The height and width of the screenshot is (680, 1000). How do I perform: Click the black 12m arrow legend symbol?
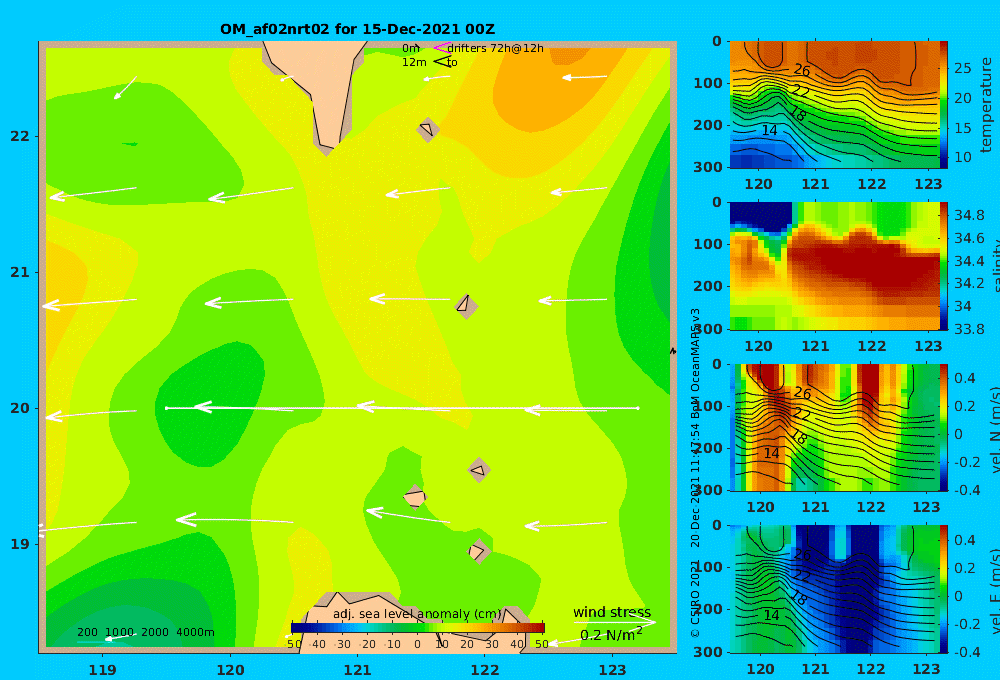pos(443,61)
